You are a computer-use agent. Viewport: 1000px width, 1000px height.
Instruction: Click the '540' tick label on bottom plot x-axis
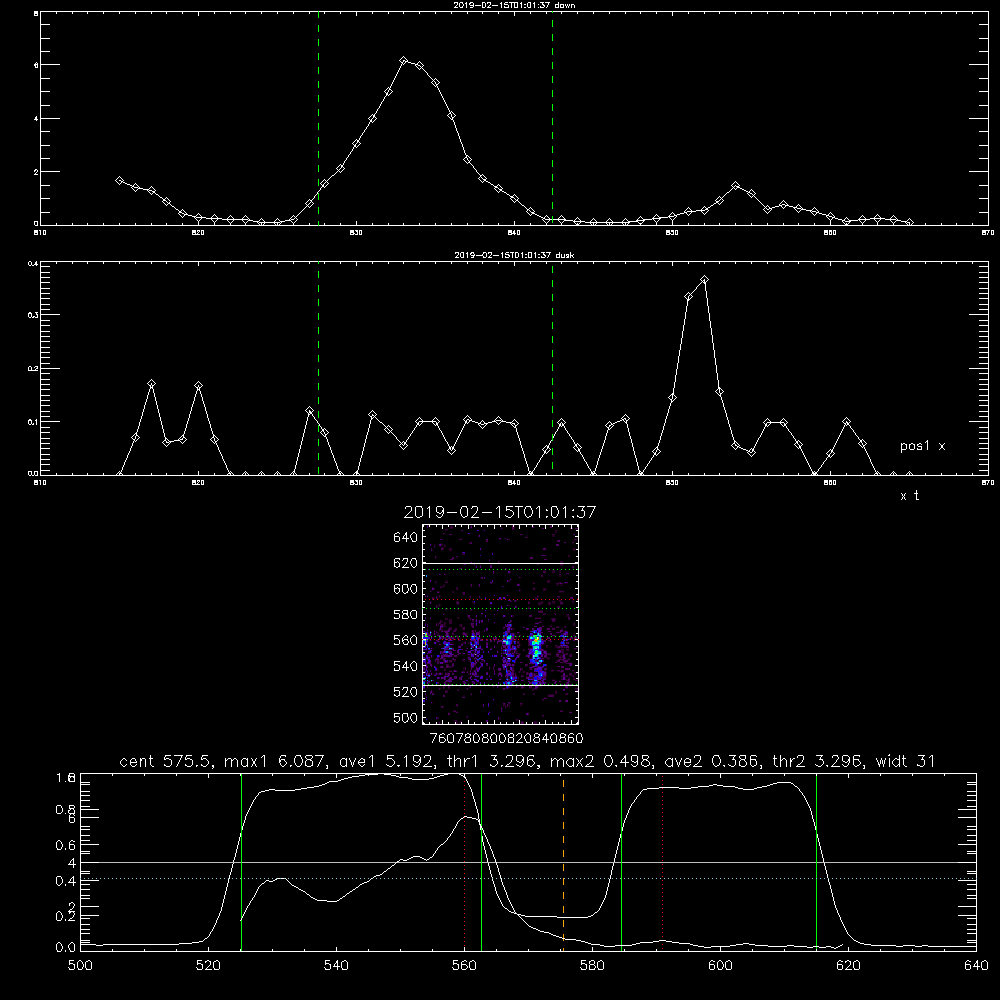pyautogui.click(x=336, y=966)
